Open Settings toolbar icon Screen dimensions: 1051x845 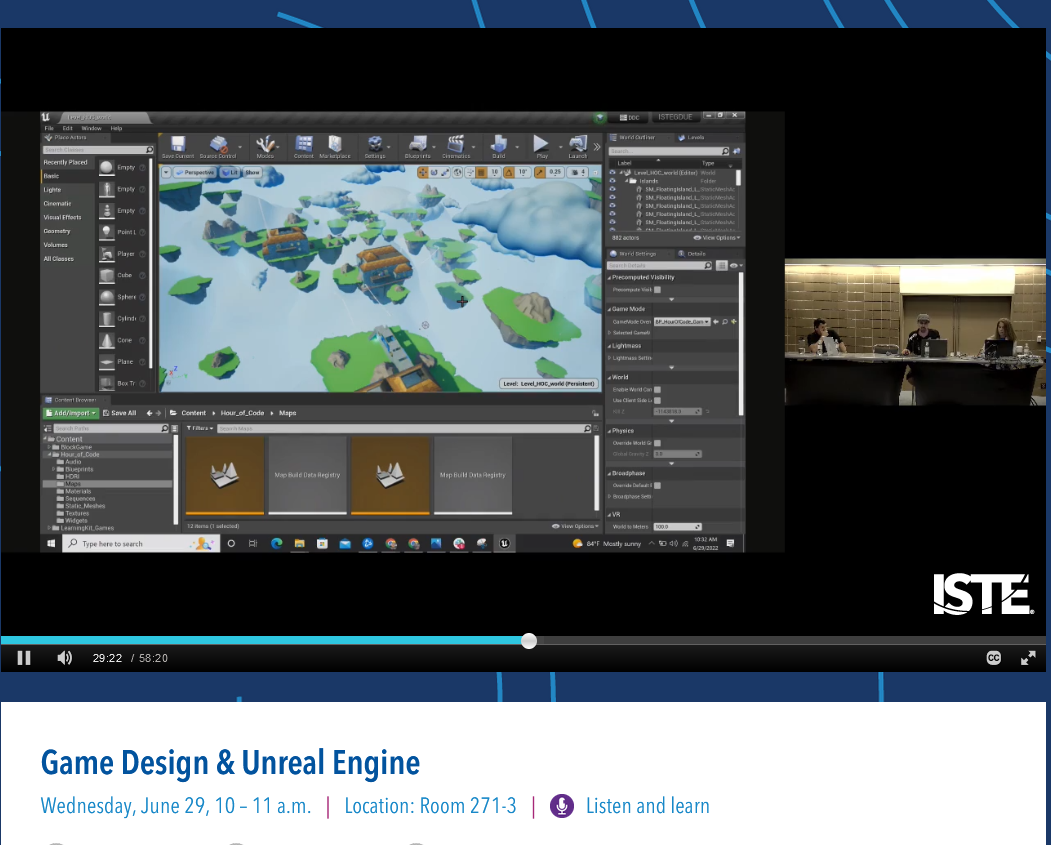point(375,147)
